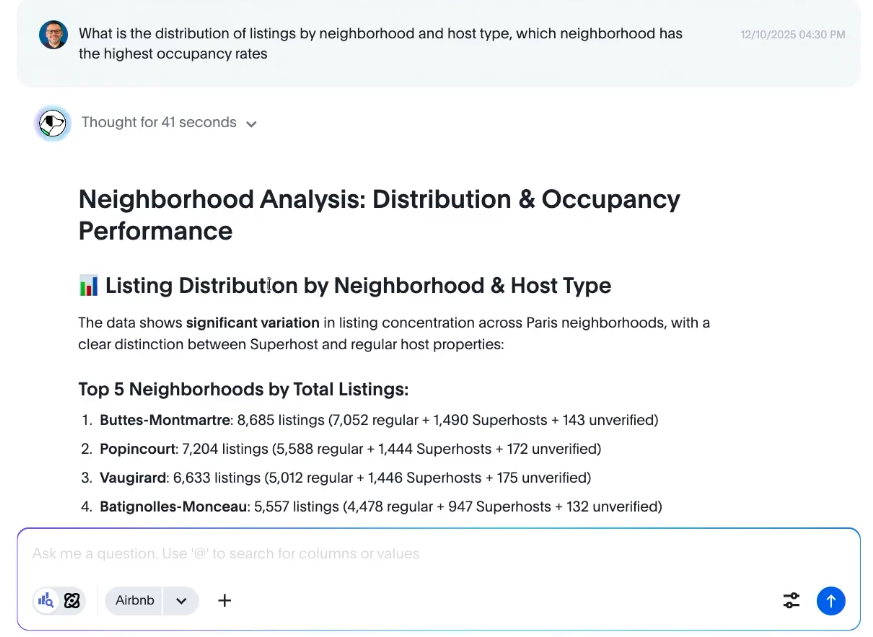Click the Batignolles-Monceau listing row
873x637 pixels.
(380, 507)
